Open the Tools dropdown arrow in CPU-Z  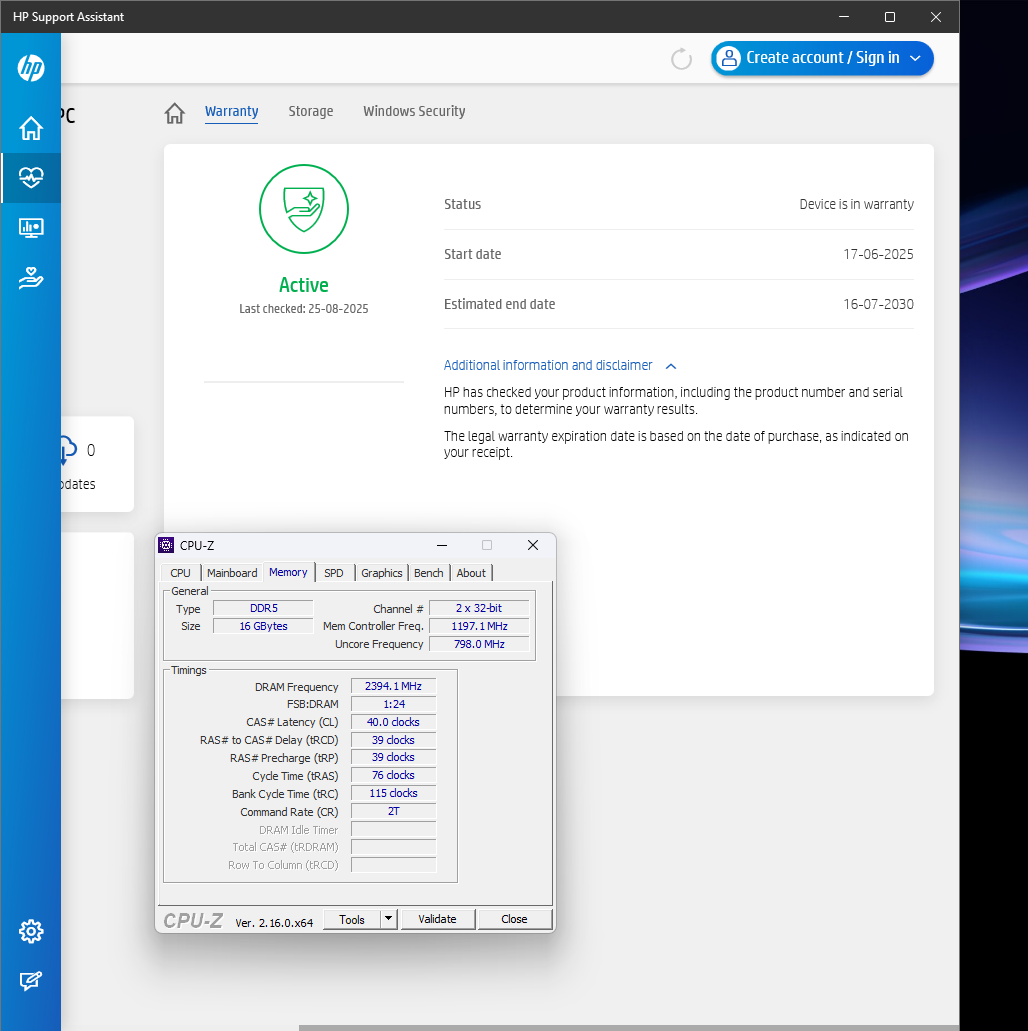[389, 919]
